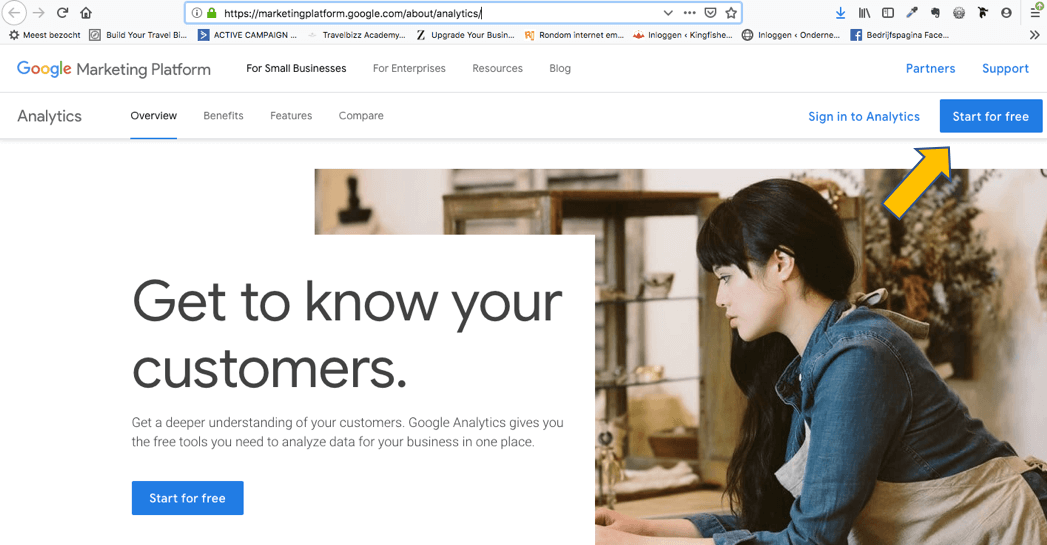Open the Evernote elephant extension
This screenshot has height=545, width=1047.
(x=935, y=13)
